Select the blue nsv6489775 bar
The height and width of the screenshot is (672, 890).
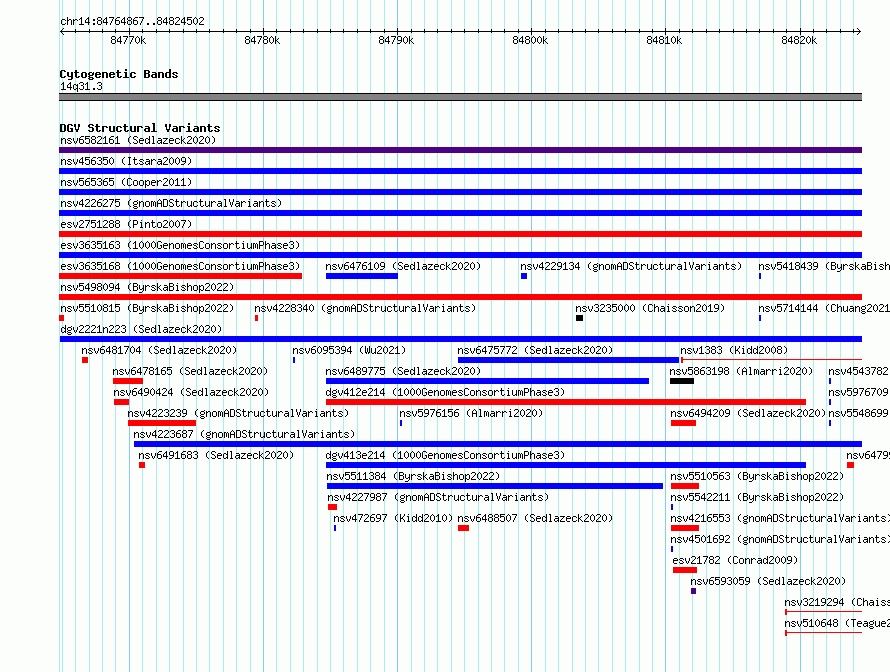pos(488,381)
